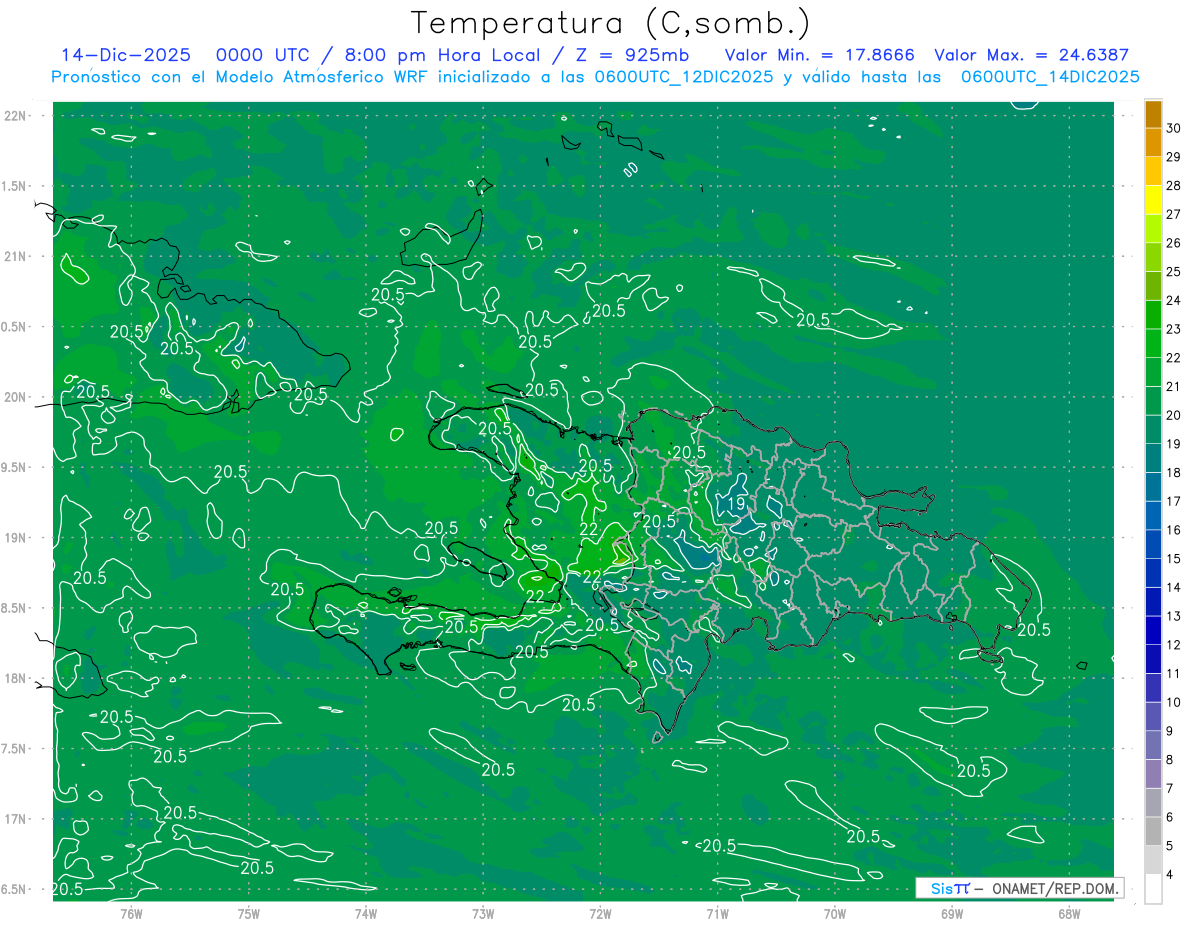Select the dark orange swatch above 30

pos(1154,113)
